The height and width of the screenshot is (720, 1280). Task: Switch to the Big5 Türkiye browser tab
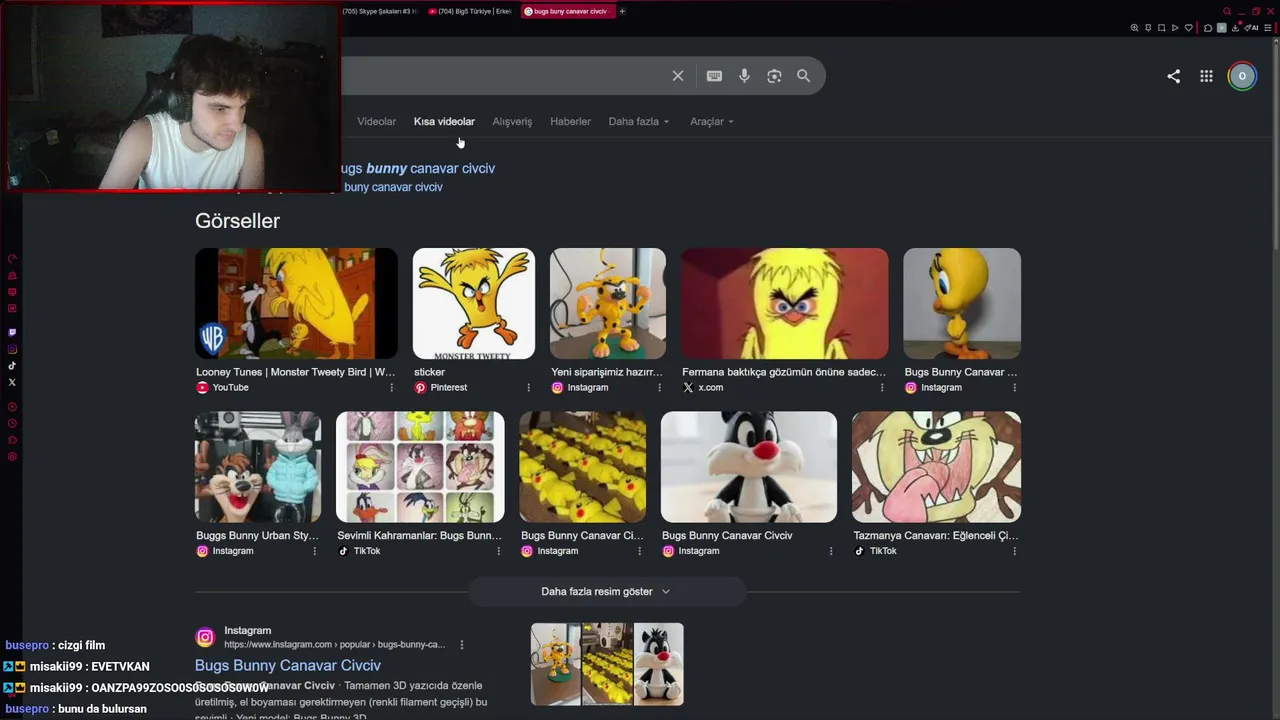469,11
